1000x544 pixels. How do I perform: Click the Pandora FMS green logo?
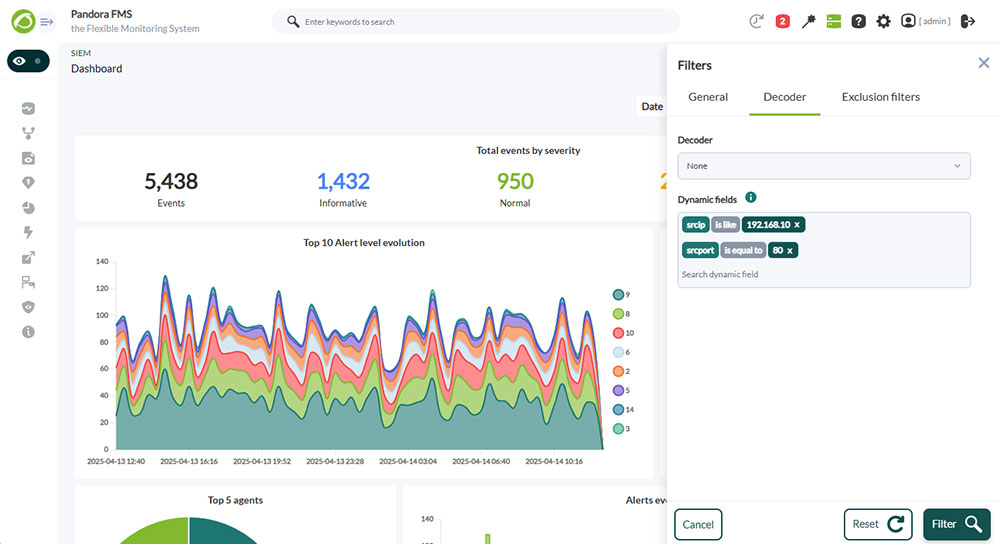click(x=23, y=22)
